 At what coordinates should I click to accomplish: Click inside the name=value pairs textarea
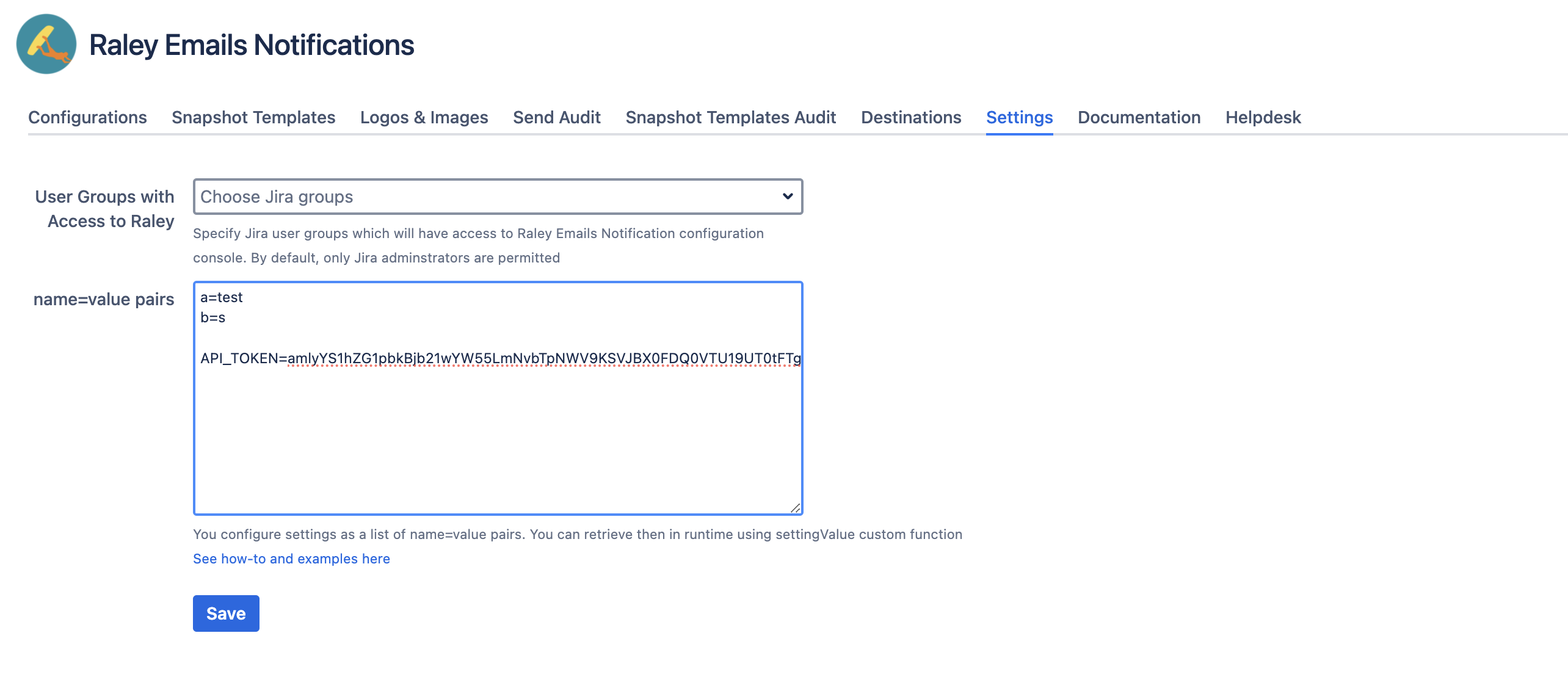[x=498, y=398]
